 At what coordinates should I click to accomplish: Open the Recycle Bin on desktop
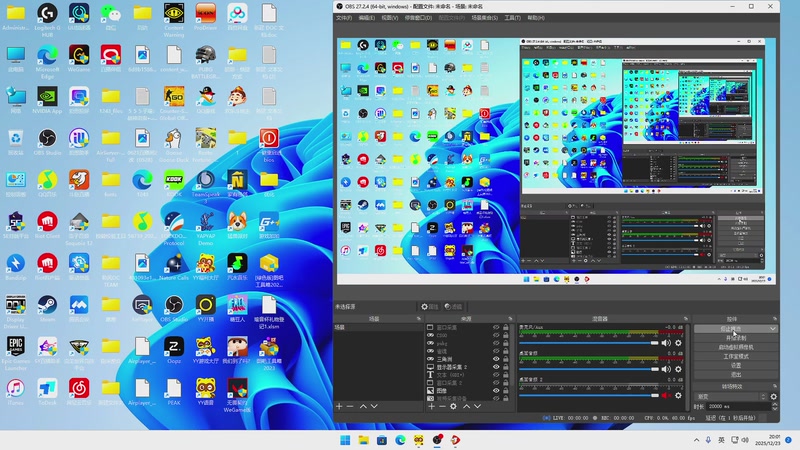pos(15,142)
